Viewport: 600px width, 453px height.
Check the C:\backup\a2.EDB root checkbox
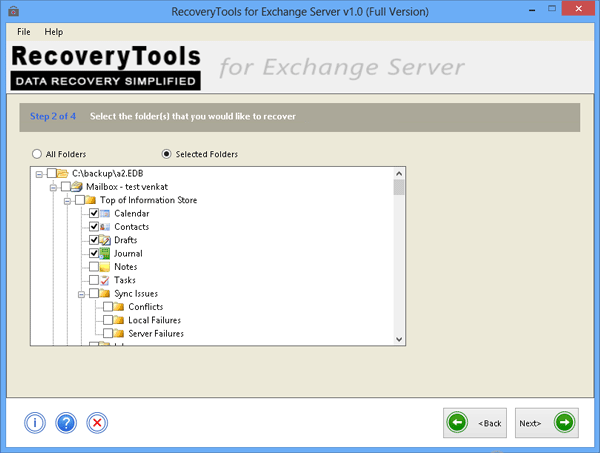tap(51, 173)
